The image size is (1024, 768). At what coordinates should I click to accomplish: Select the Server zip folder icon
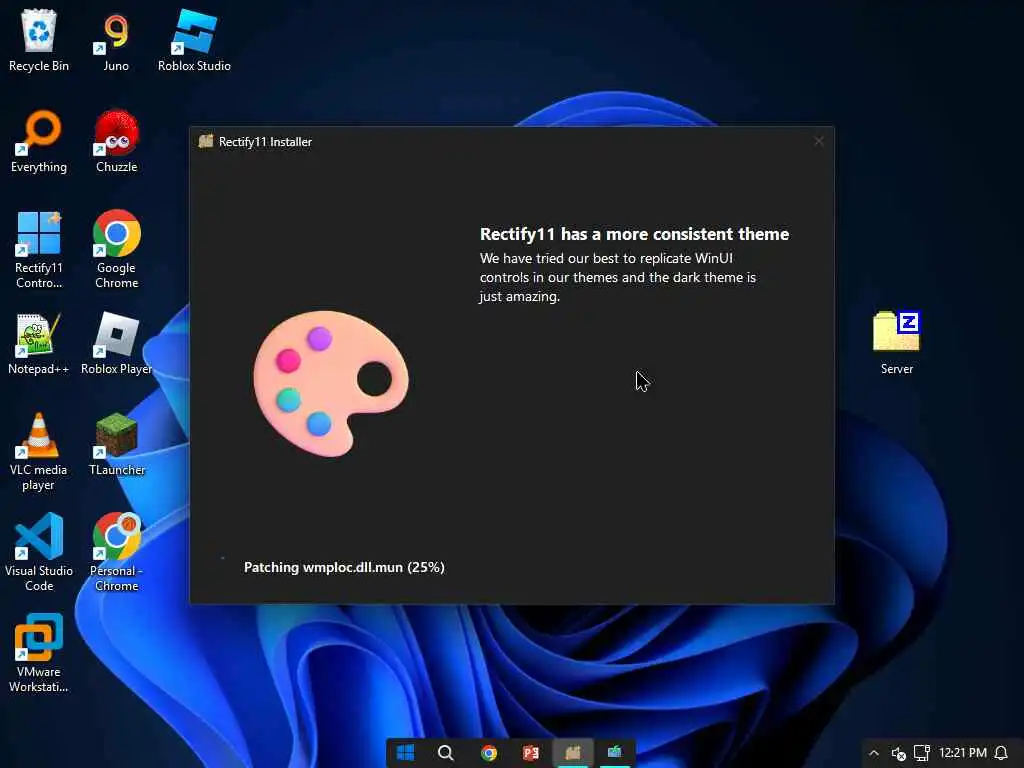point(897,344)
